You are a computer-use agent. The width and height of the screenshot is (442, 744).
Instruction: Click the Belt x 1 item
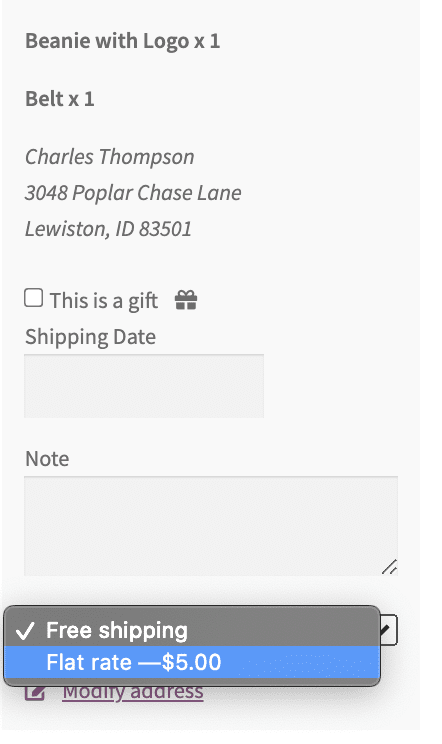click(60, 99)
